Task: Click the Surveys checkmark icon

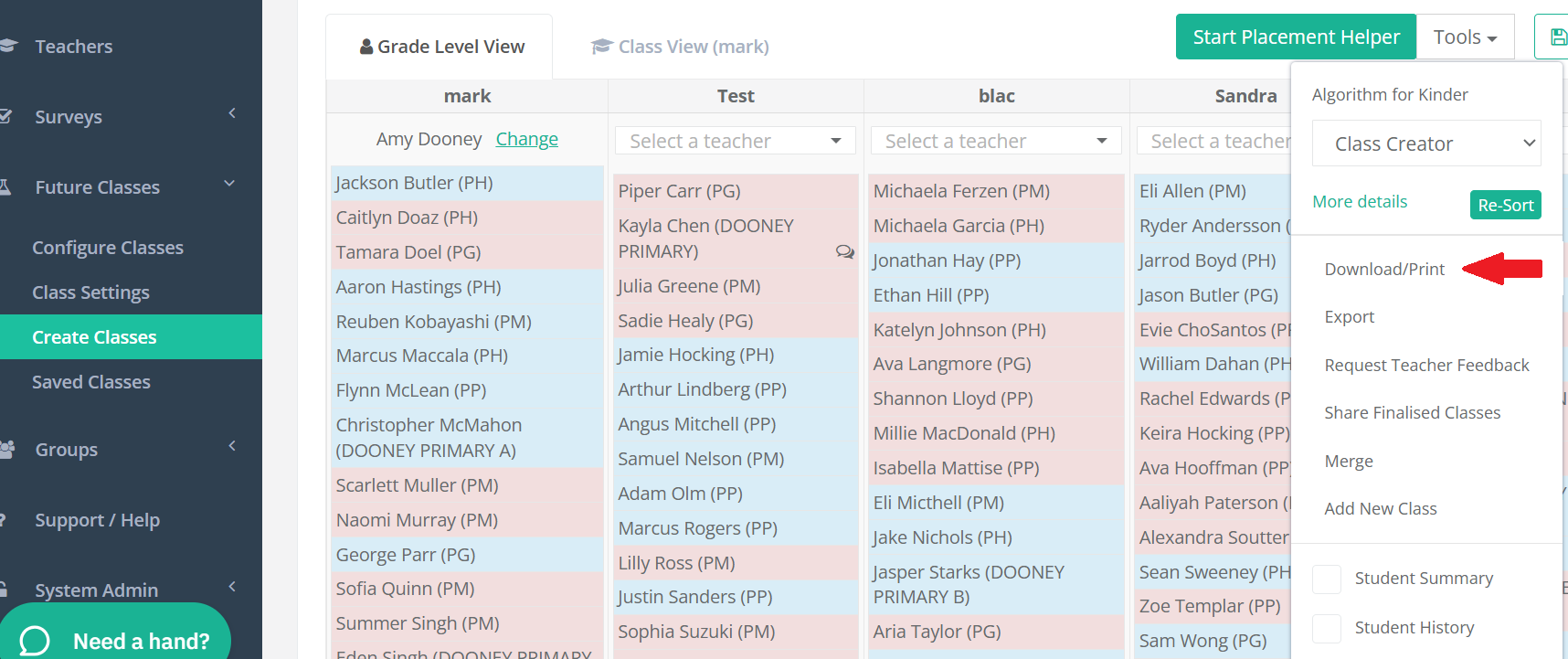Action: [6, 116]
